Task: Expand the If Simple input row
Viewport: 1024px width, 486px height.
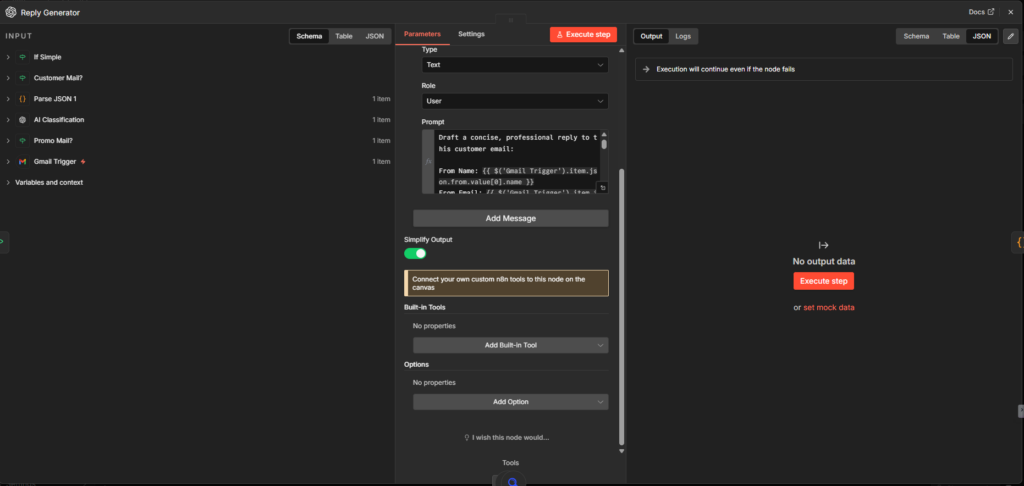Action: [x=8, y=57]
